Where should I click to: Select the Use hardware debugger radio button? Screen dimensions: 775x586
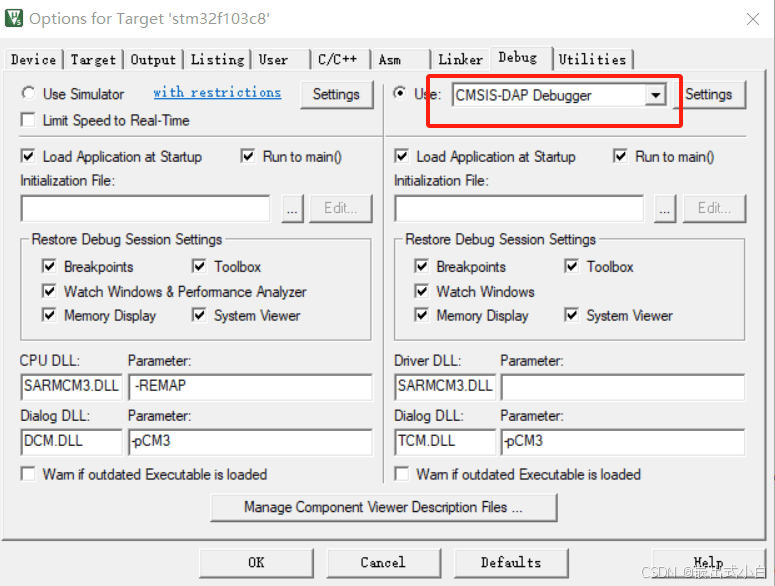tap(400, 93)
